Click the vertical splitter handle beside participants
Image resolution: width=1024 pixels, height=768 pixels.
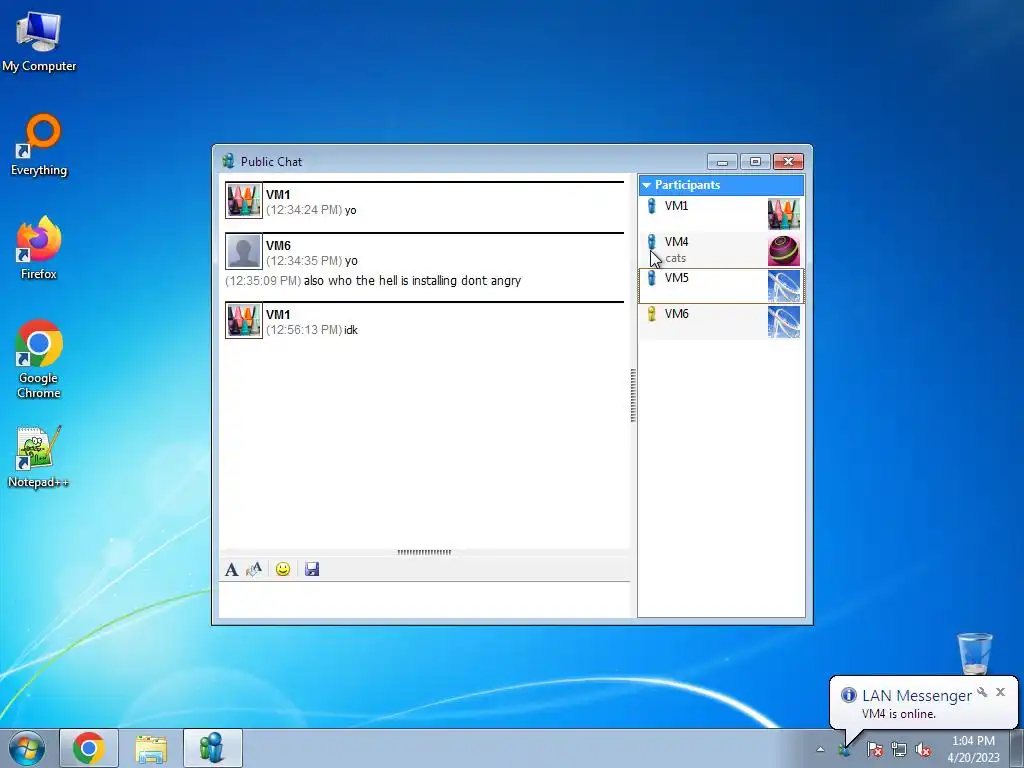(633, 395)
